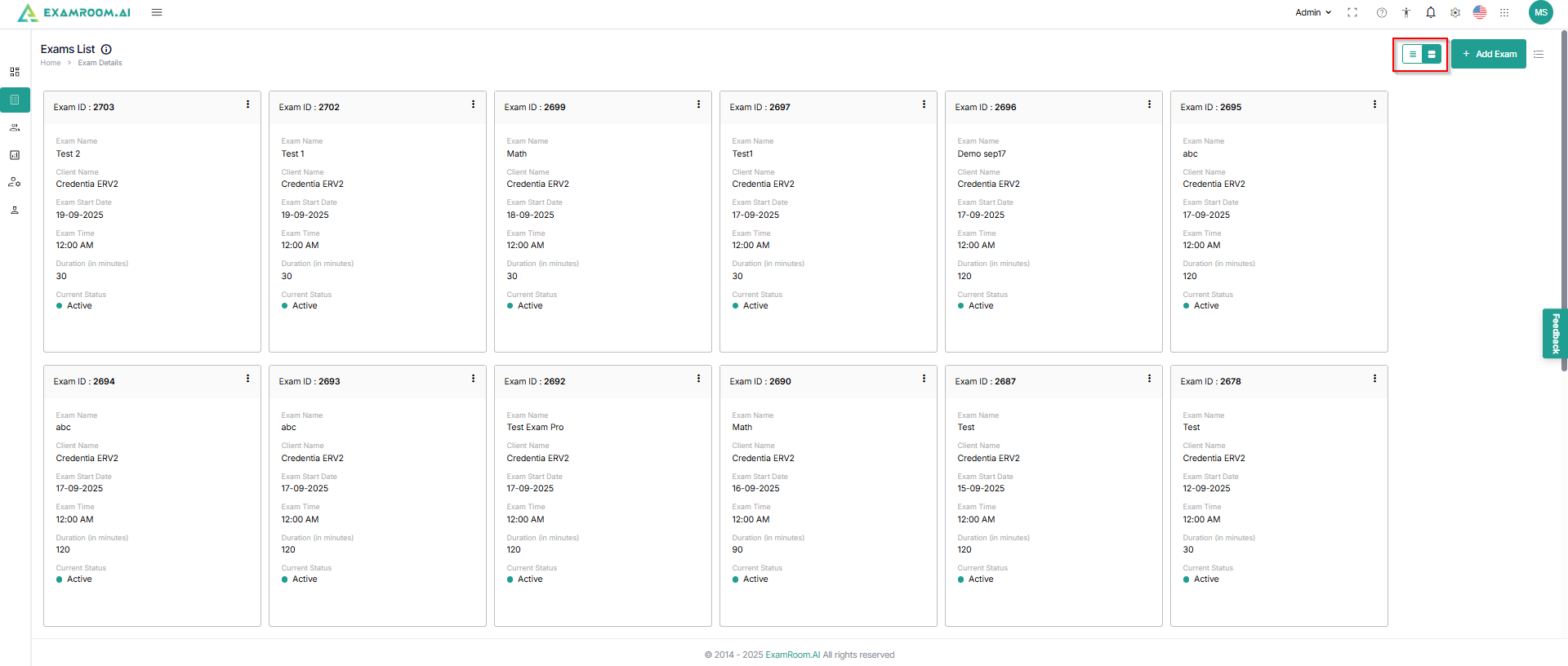Screen dimensions: 1568x666
Task: Open the dashboard icon in sidebar
Action: click(15, 72)
